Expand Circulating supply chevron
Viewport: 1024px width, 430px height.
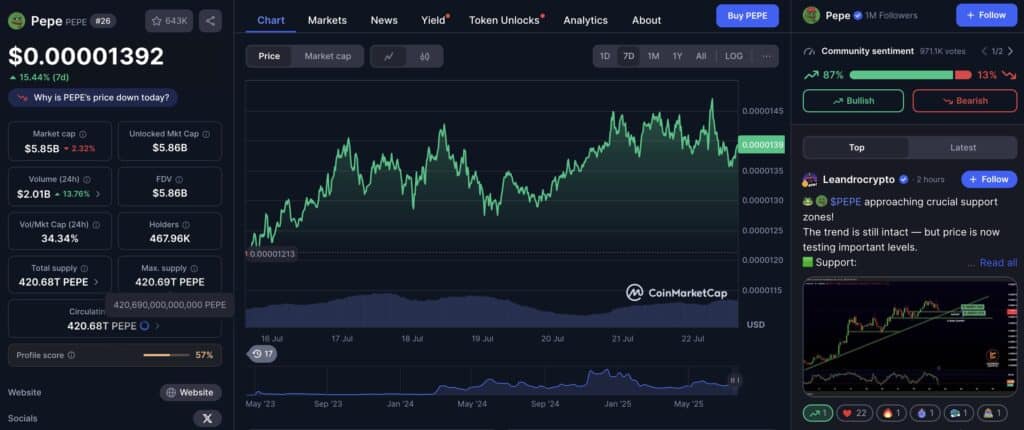157,325
